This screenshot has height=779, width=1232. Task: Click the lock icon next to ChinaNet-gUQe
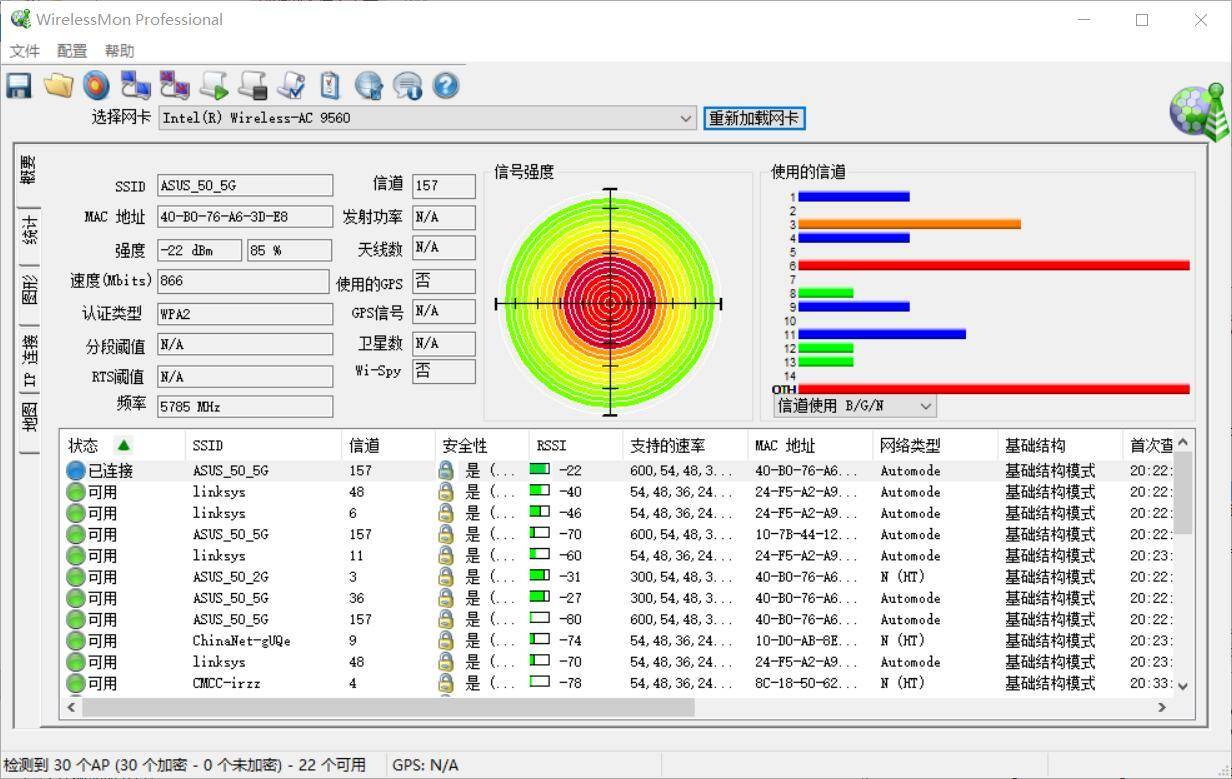click(x=444, y=640)
